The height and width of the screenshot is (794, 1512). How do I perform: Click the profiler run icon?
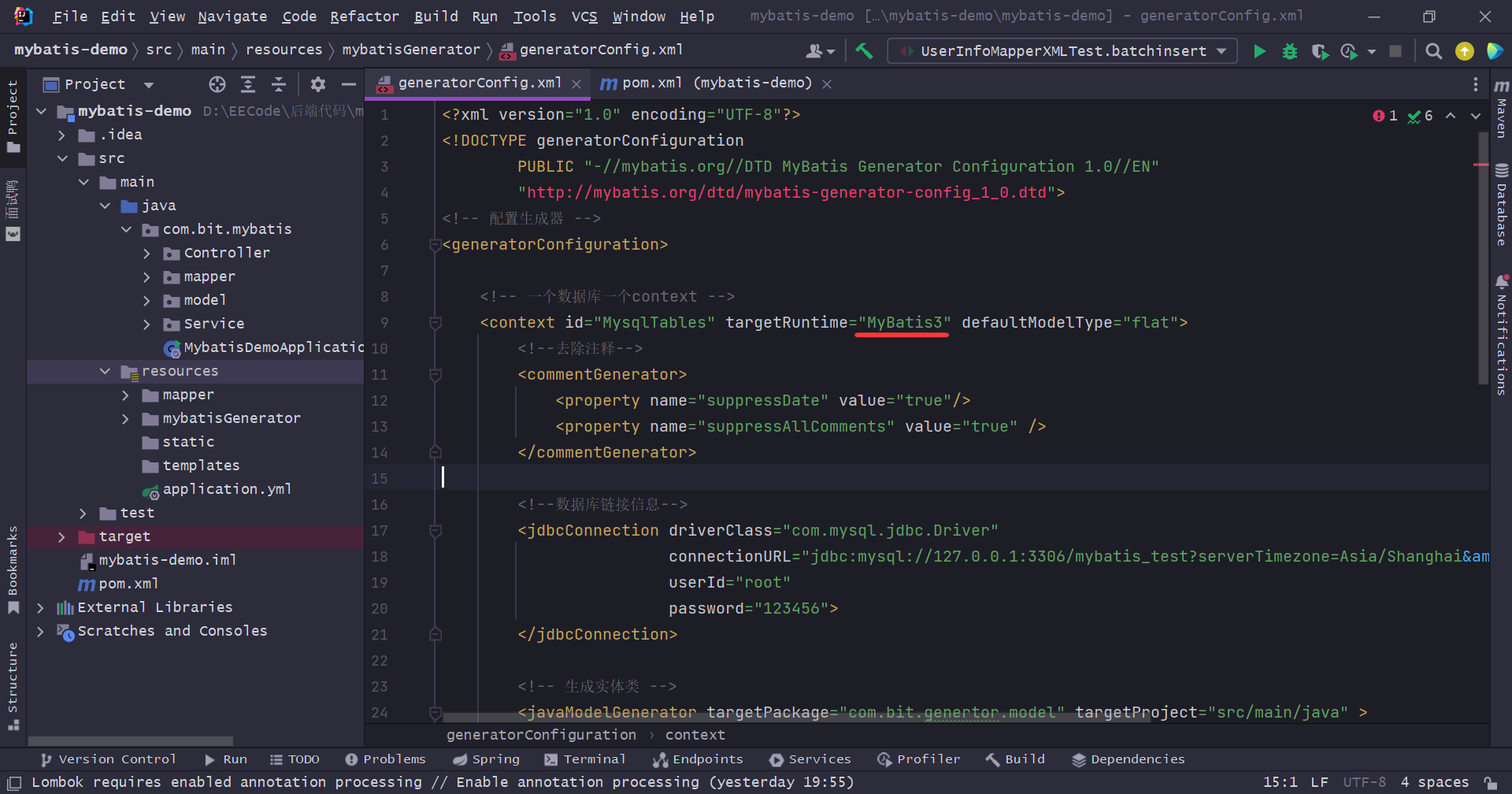pyautogui.click(x=1349, y=51)
